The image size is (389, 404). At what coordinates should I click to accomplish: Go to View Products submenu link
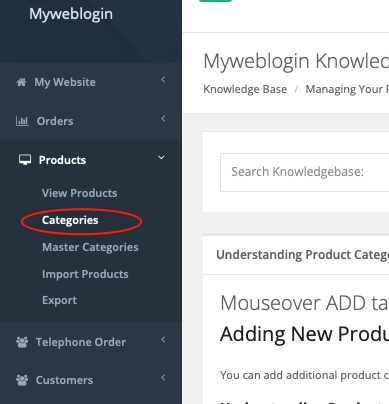[79, 193]
